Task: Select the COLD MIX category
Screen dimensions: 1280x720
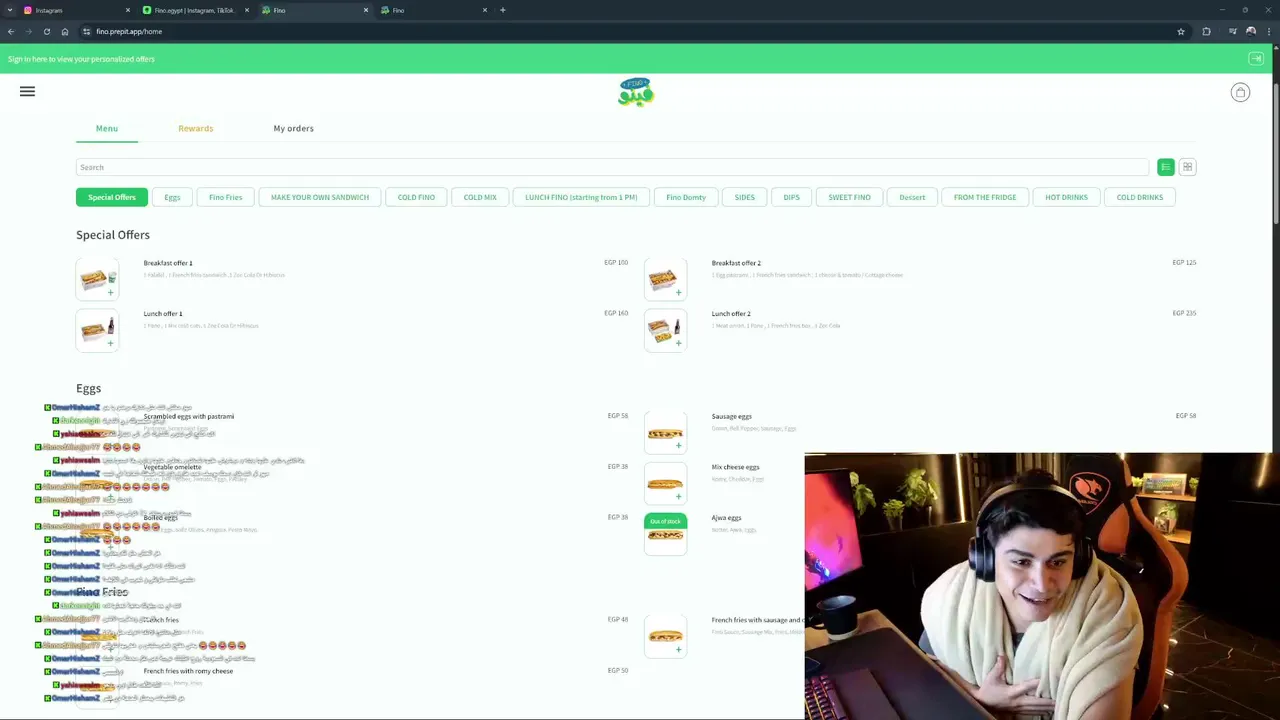Action: point(480,197)
